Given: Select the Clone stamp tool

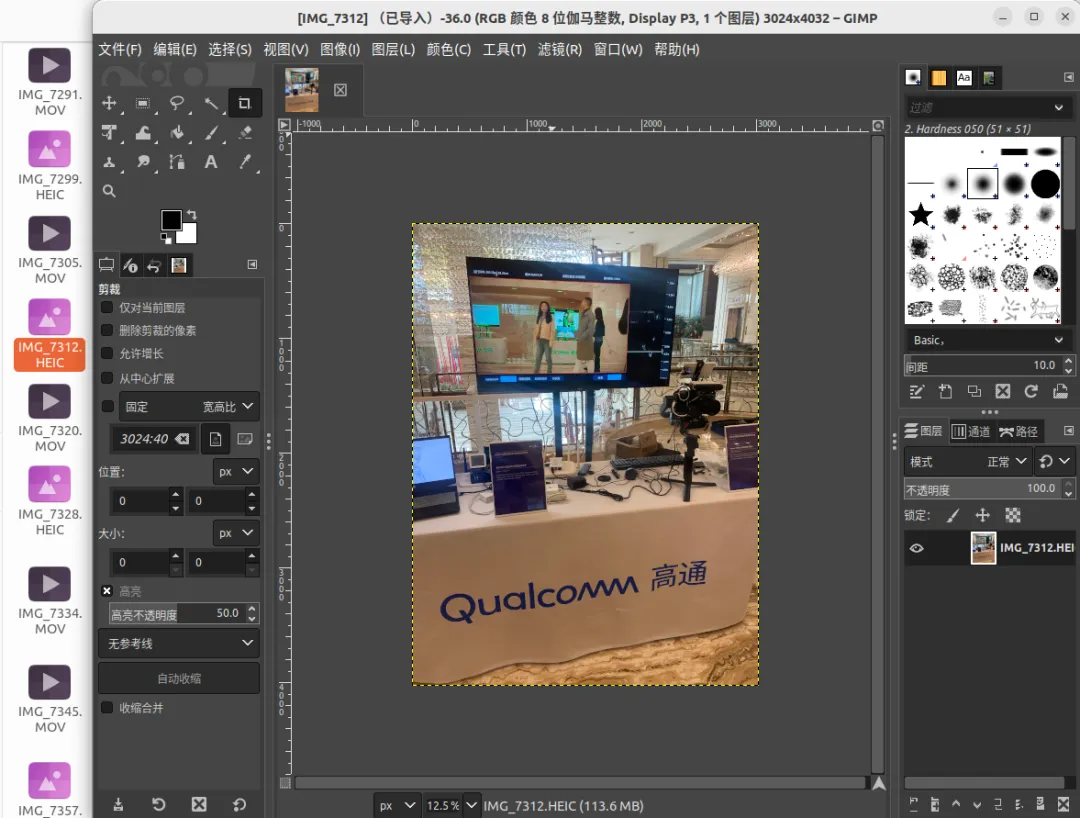Looking at the screenshot, I should point(109,162).
